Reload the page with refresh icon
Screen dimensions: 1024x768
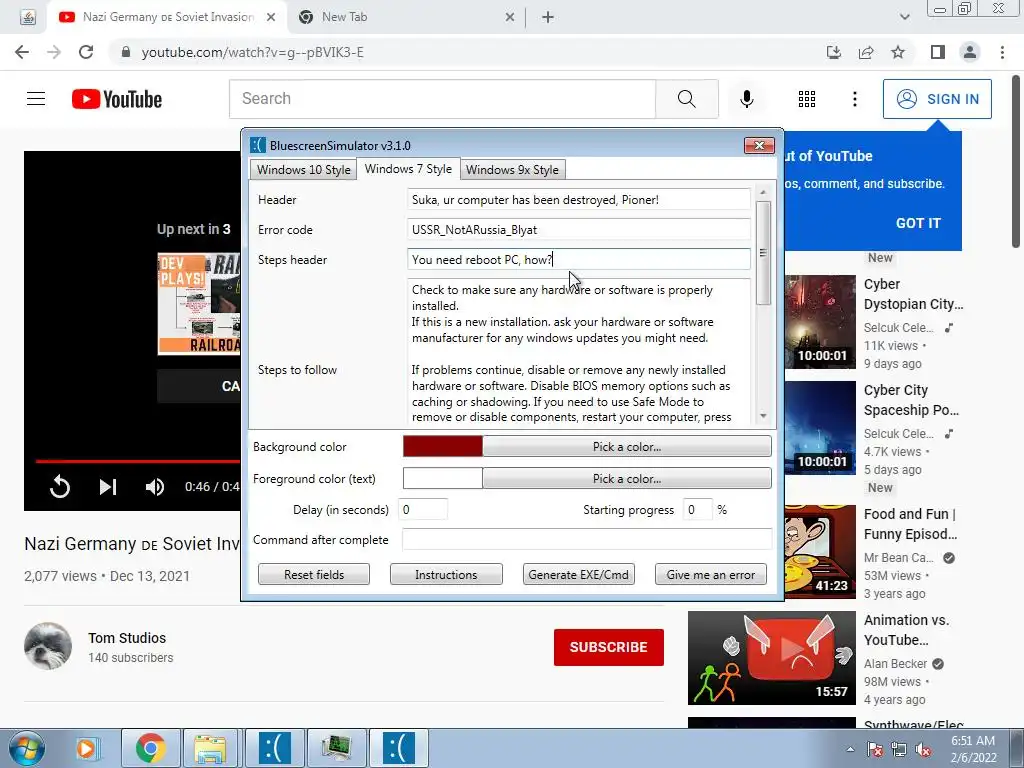pyautogui.click(x=86, y=52)
